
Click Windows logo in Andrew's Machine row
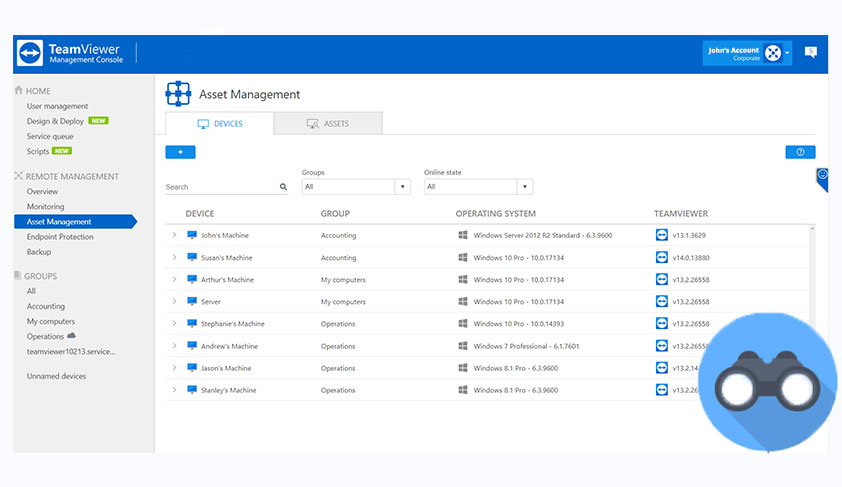[x=463, y=346]
